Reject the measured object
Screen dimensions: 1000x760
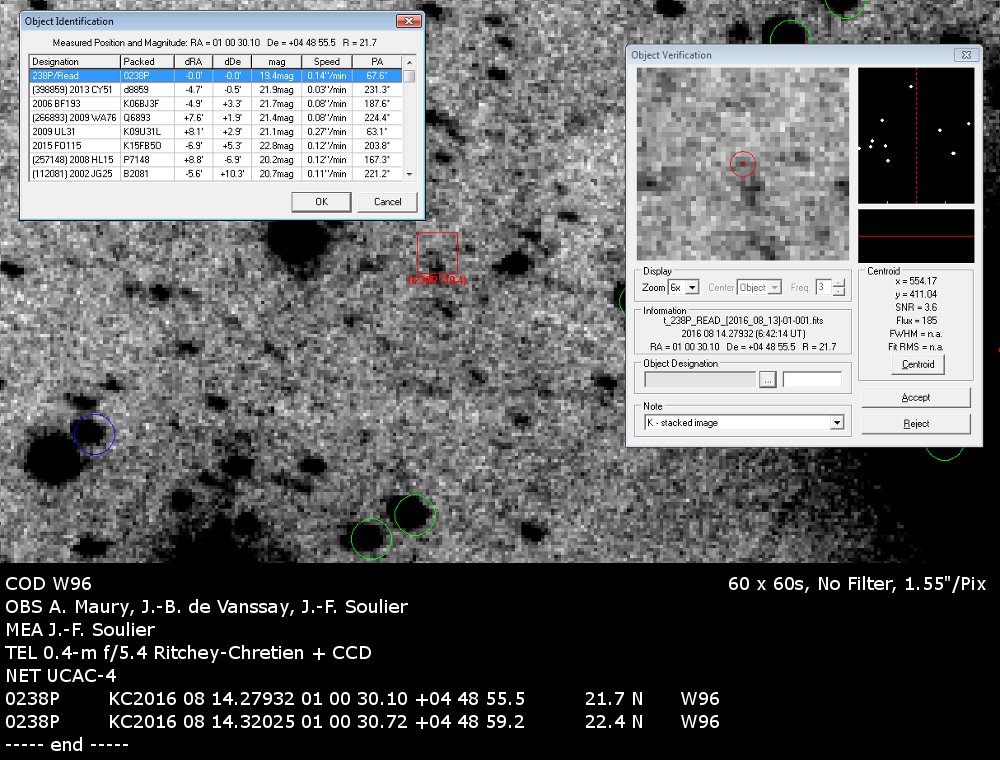tap(915, 424)
